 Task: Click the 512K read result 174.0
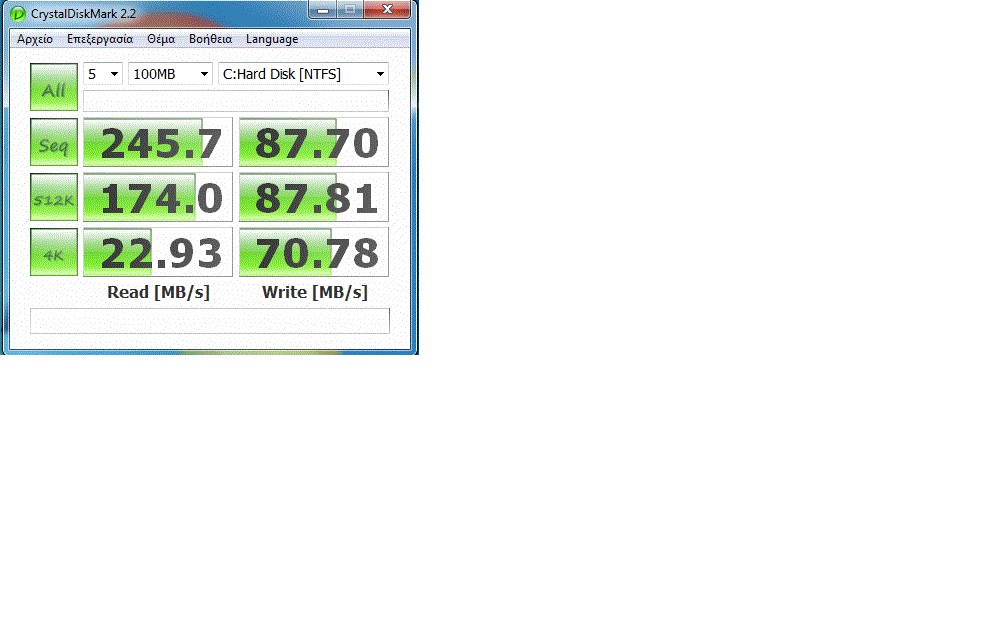pos(158,197)
